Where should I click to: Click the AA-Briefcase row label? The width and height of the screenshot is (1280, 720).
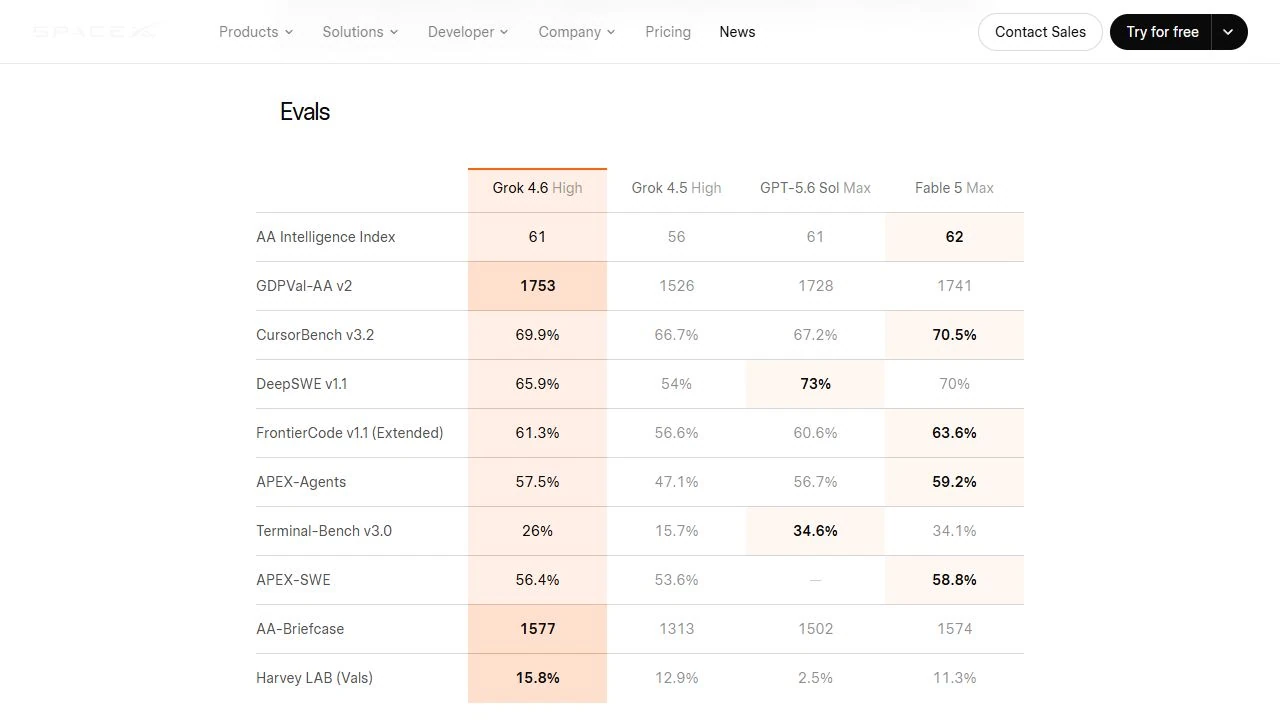click(300, 629)
